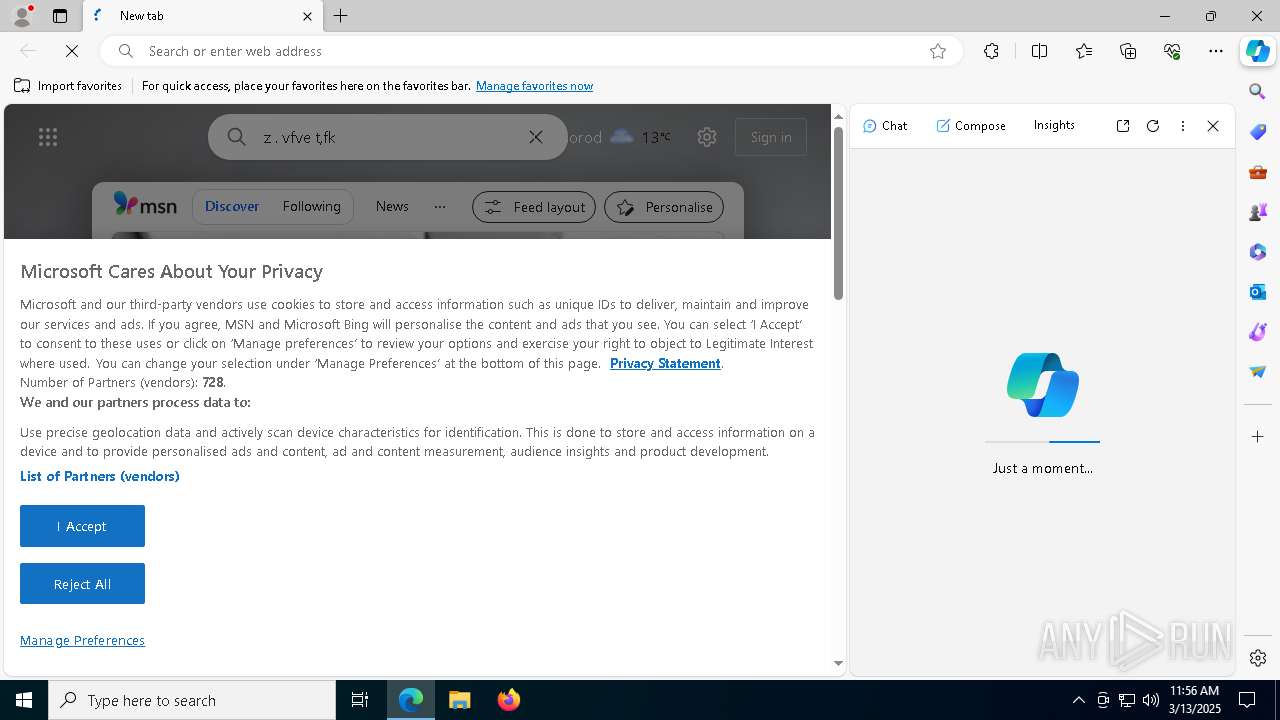Viewport: 1280px width, 720px height.
Task: Open the MSN apps grid launcher
Action: point(48,137)
